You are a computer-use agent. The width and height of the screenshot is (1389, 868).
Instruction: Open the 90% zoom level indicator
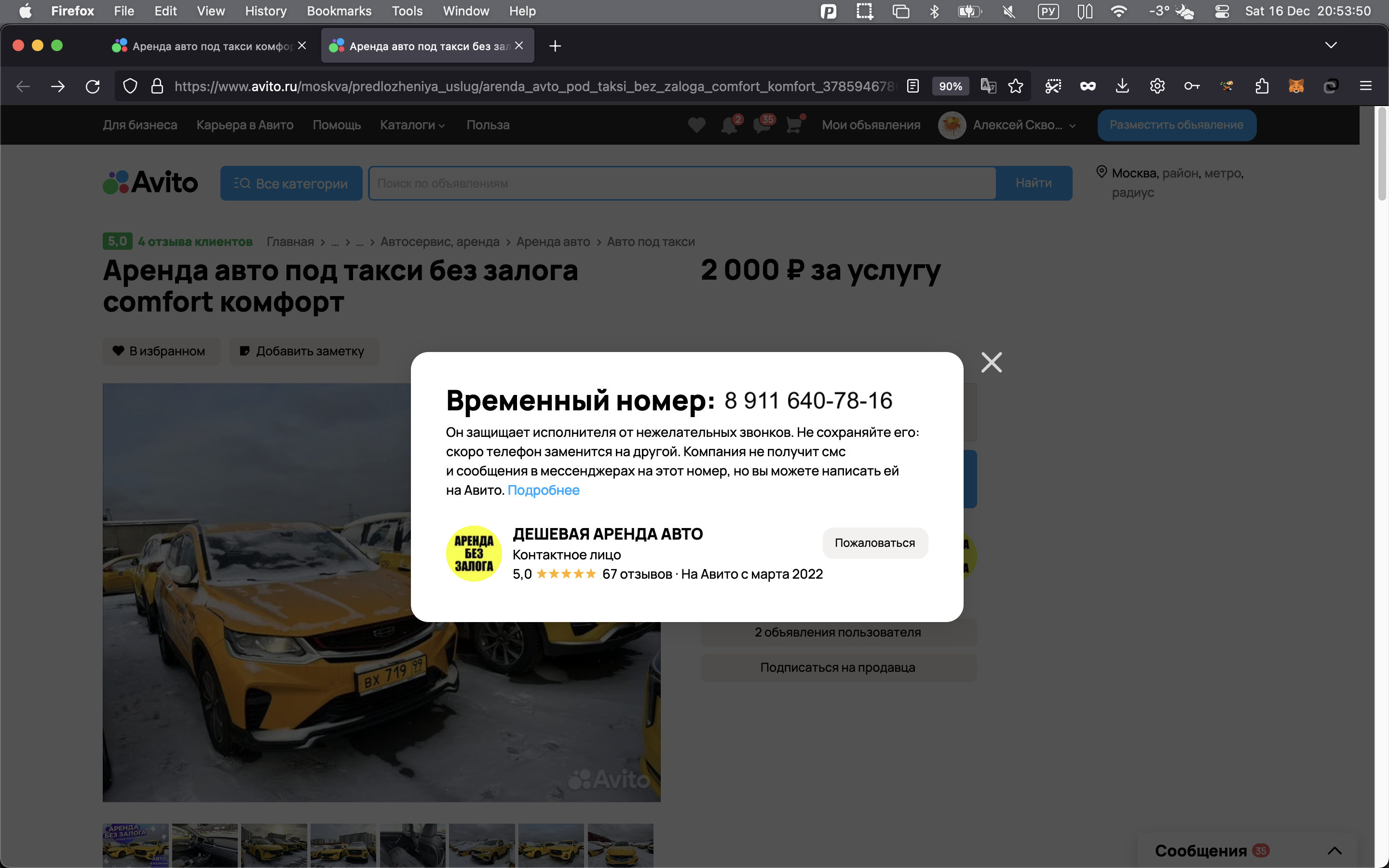951,86
